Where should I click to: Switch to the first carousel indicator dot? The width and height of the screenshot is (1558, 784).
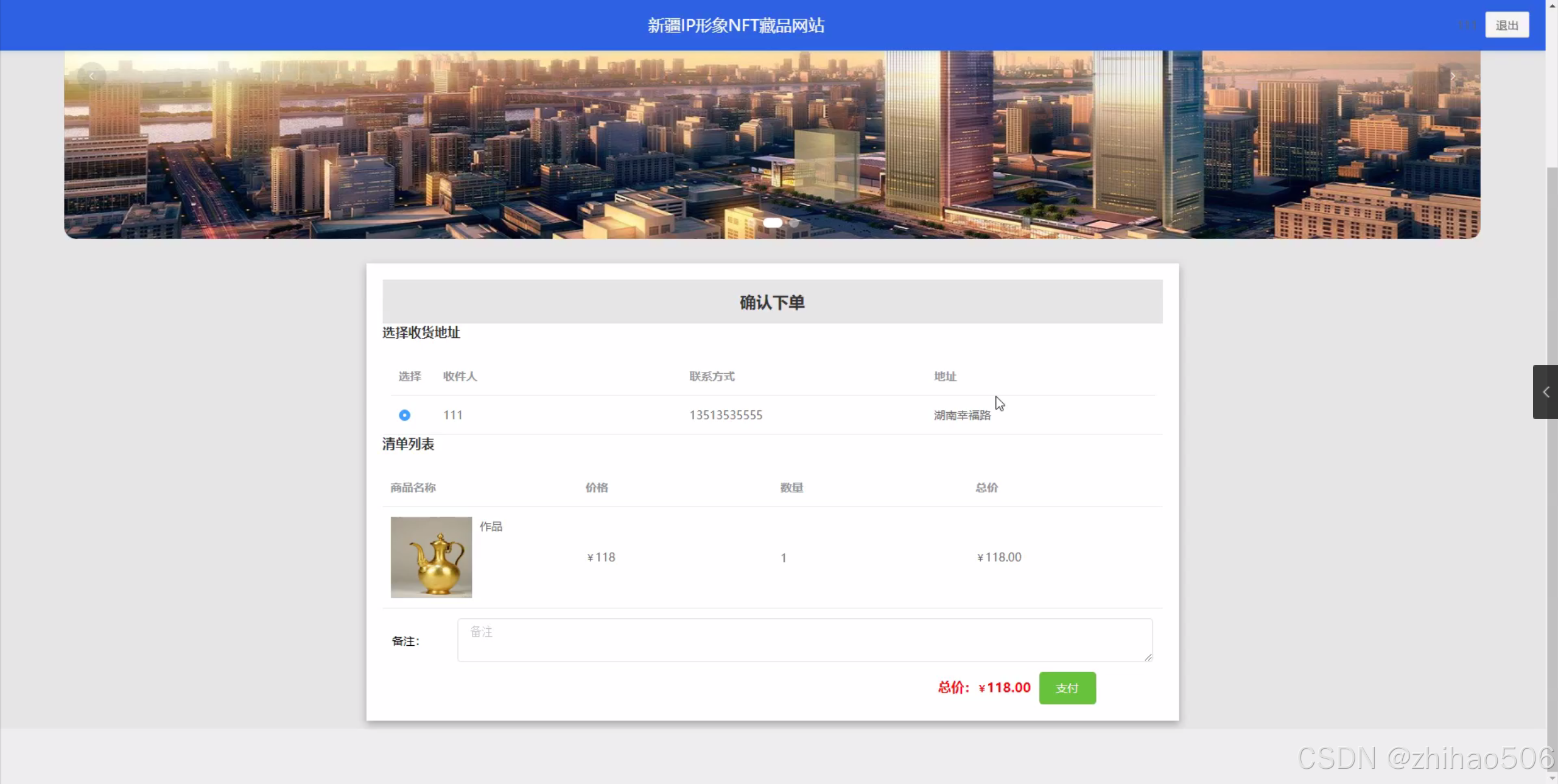coord(773,223)
